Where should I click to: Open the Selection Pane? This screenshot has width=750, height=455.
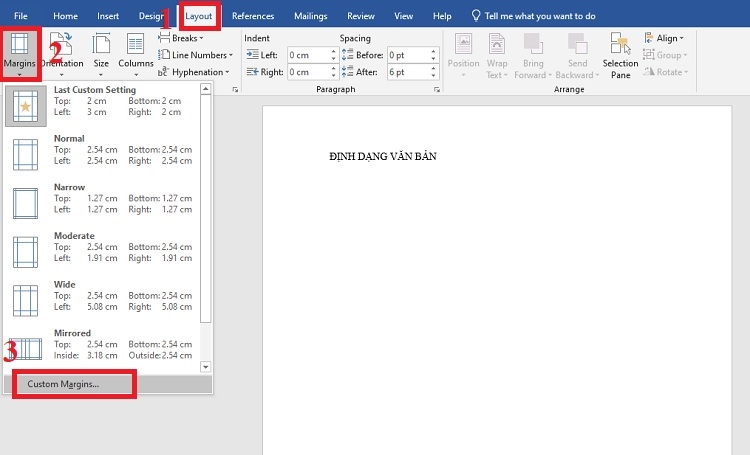point(620,54)
